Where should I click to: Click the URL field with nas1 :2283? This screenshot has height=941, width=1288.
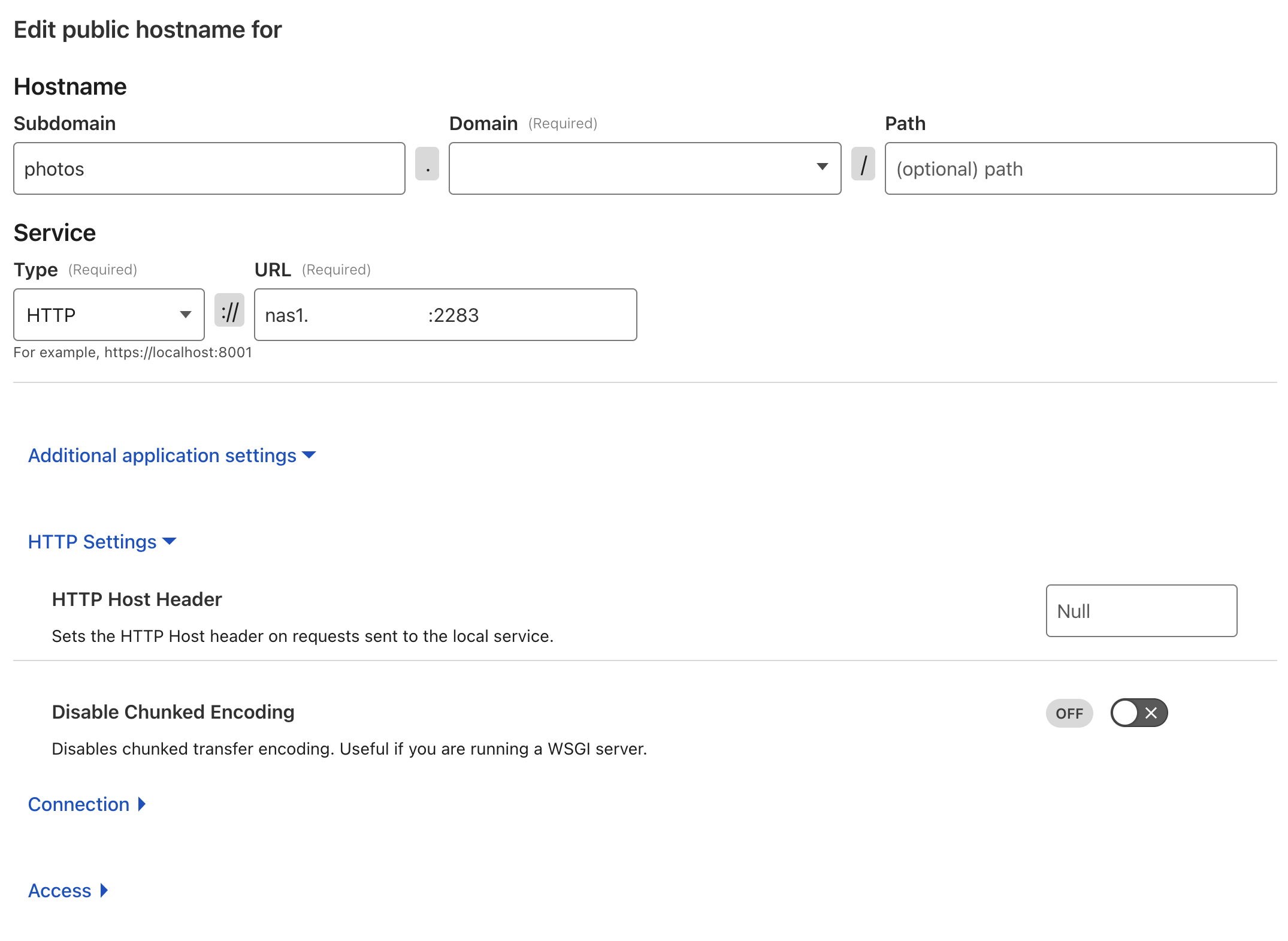pyautogui.click(x=445, y=315)
